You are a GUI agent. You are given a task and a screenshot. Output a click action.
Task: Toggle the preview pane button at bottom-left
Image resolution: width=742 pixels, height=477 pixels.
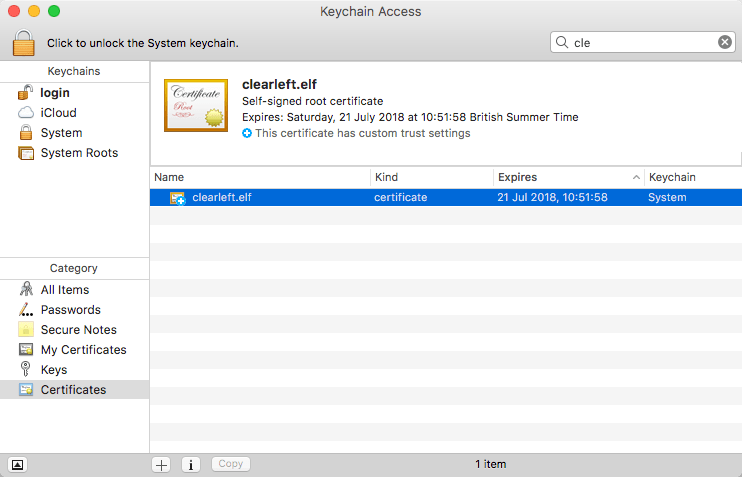pos(17,464)
